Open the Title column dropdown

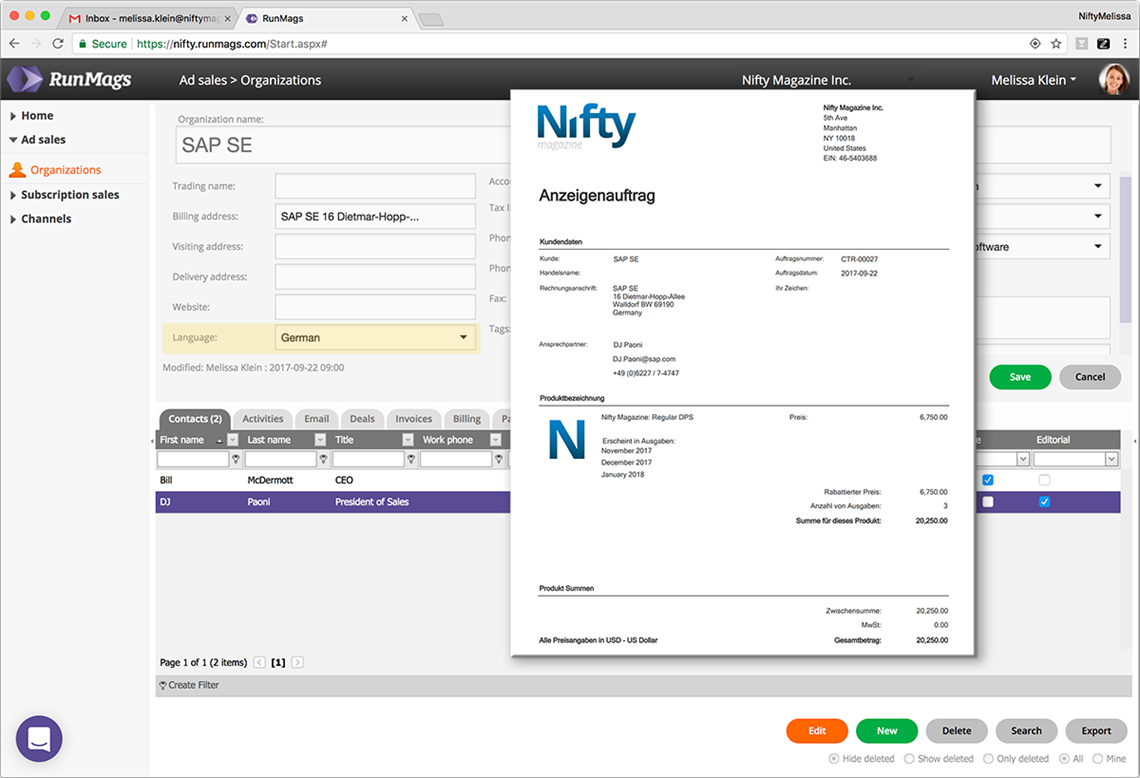408,440
